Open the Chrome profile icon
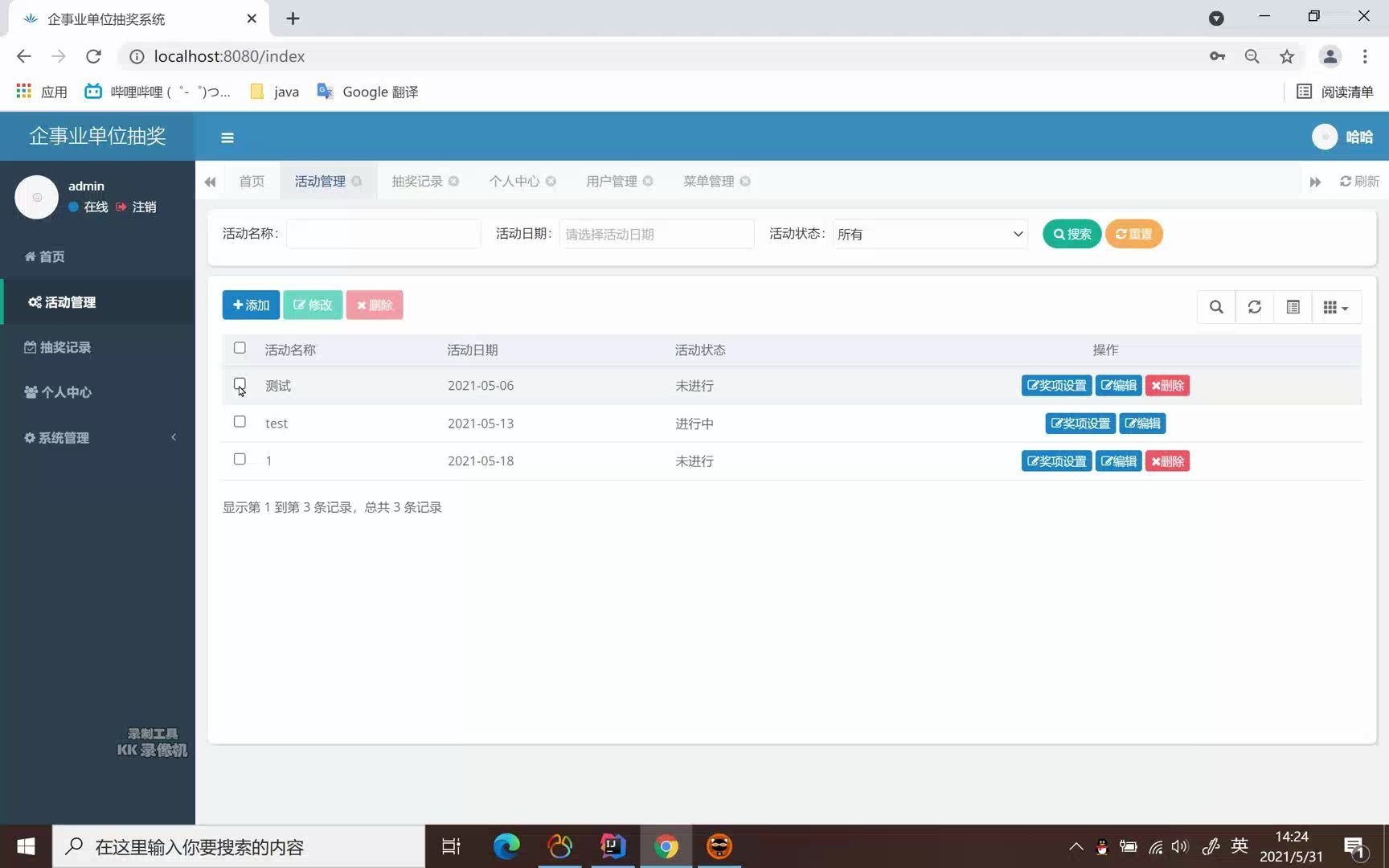1389x868 pixels. [x=1330, y=56]
